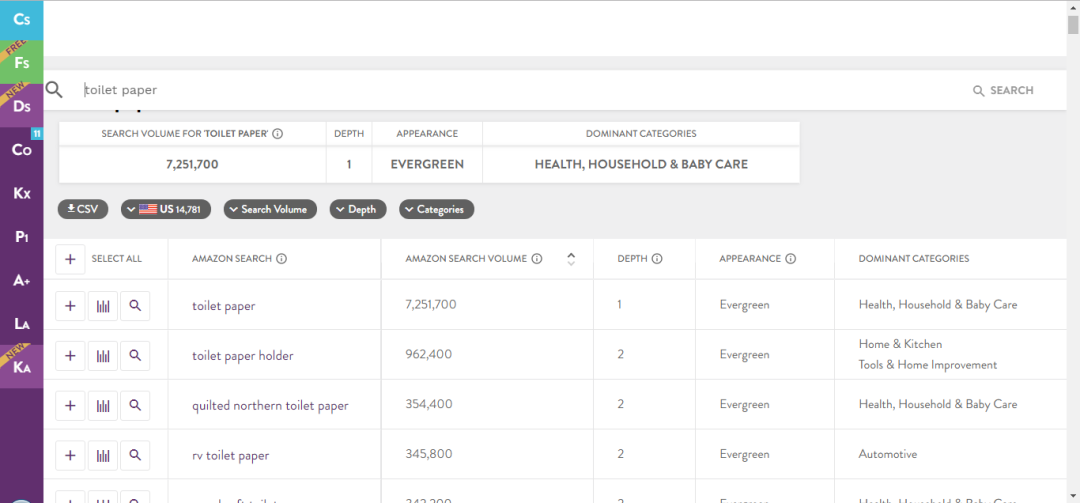The image size is (1080, 503).
Task: Show chart for rv toilet paper row
Action: 103,455
